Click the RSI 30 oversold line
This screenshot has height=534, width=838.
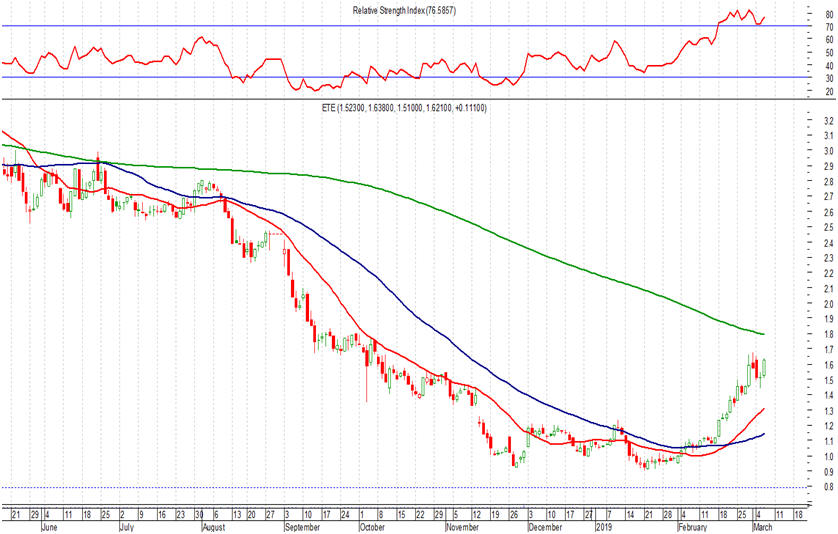(x=404, y=77)
